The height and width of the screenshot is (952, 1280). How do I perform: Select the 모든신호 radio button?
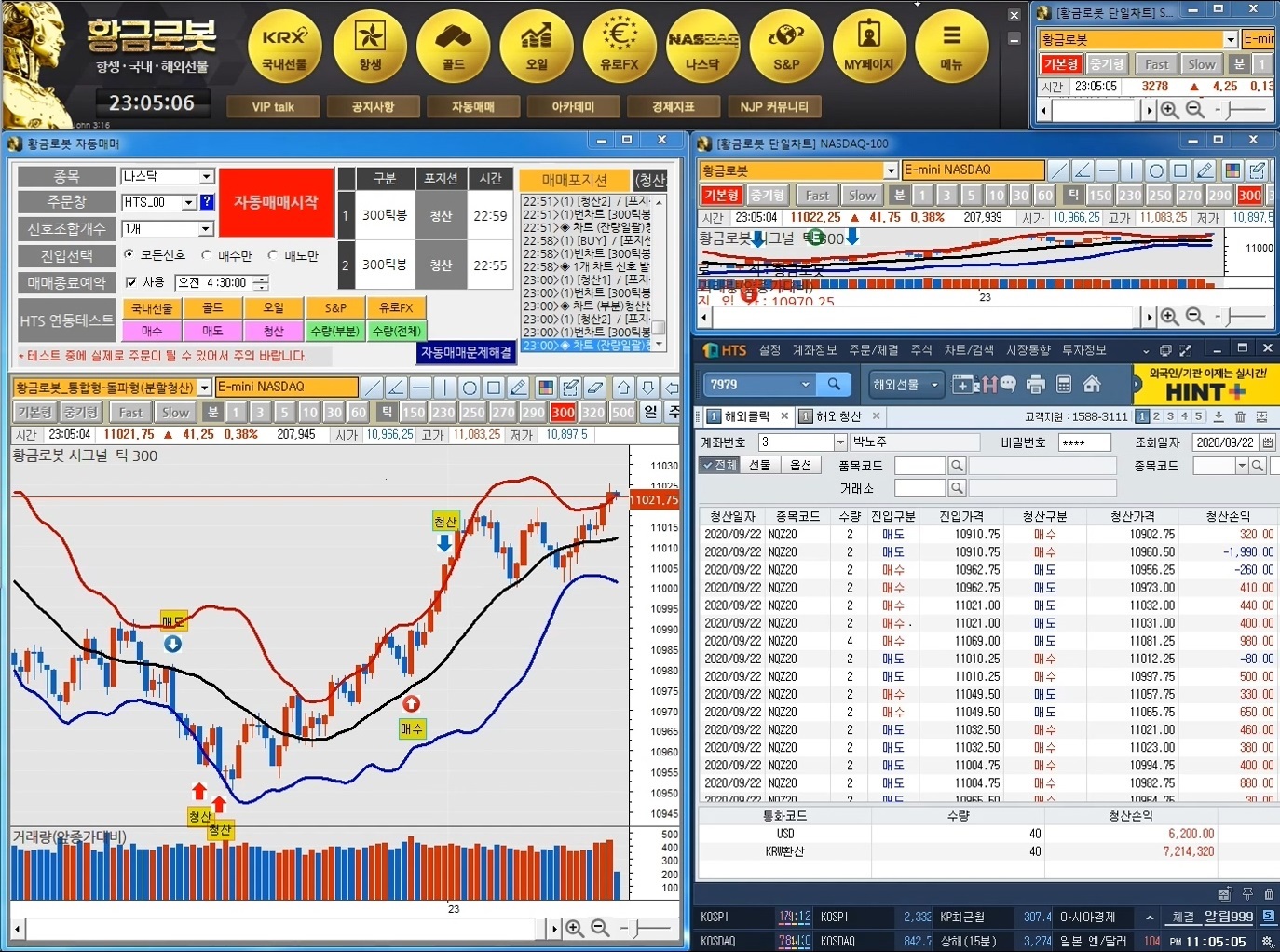click(x=129, y=254)
